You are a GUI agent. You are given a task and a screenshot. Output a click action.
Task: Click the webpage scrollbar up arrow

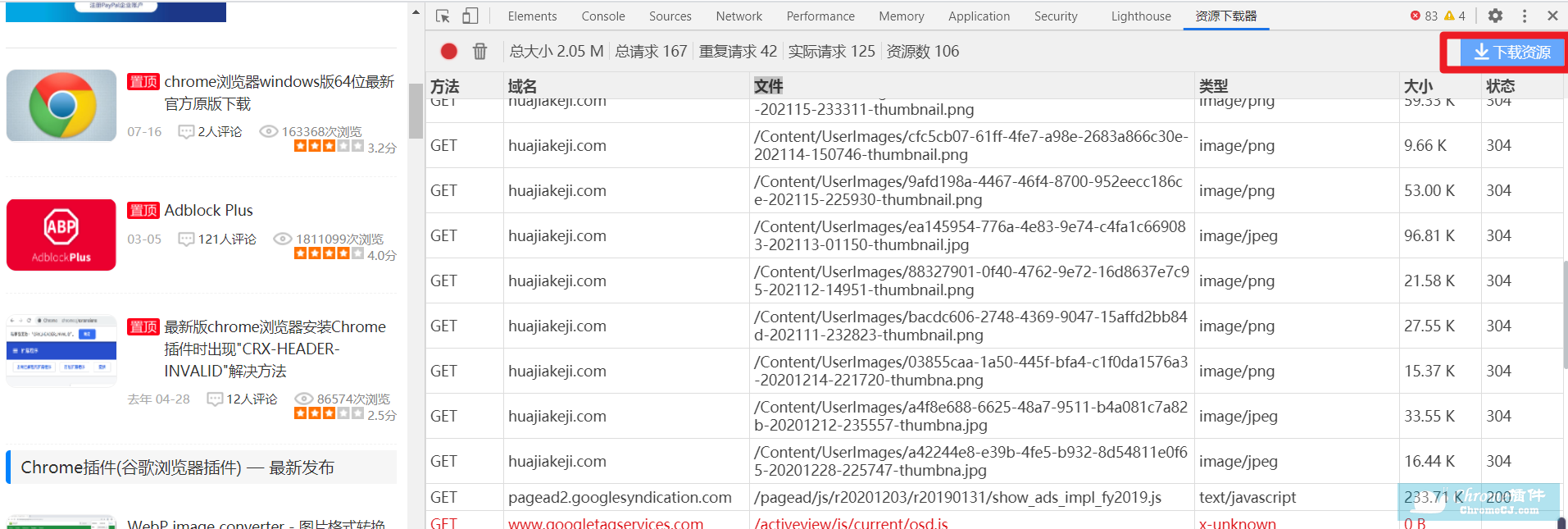(x=416, y=12)
